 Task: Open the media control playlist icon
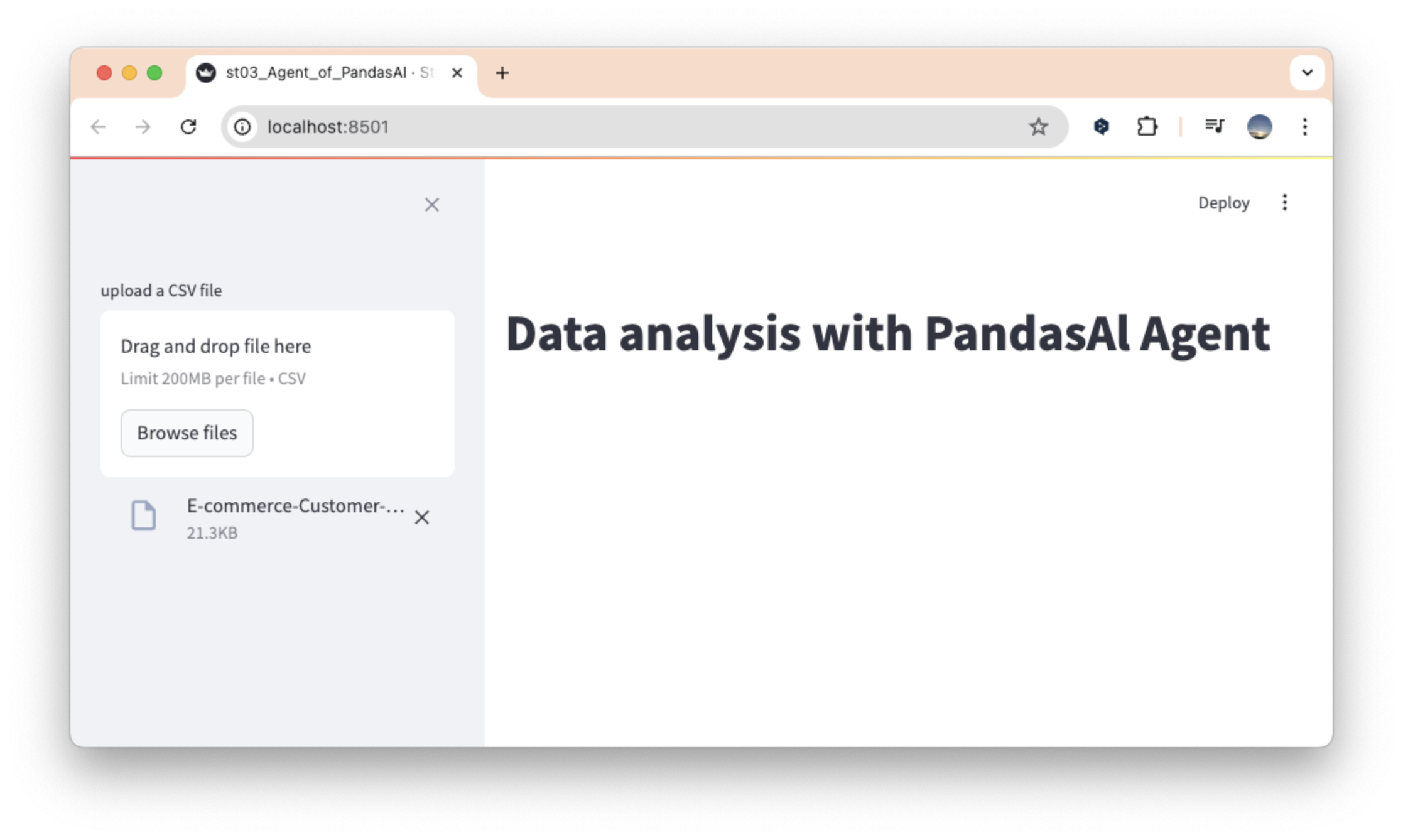(1214, 127)
